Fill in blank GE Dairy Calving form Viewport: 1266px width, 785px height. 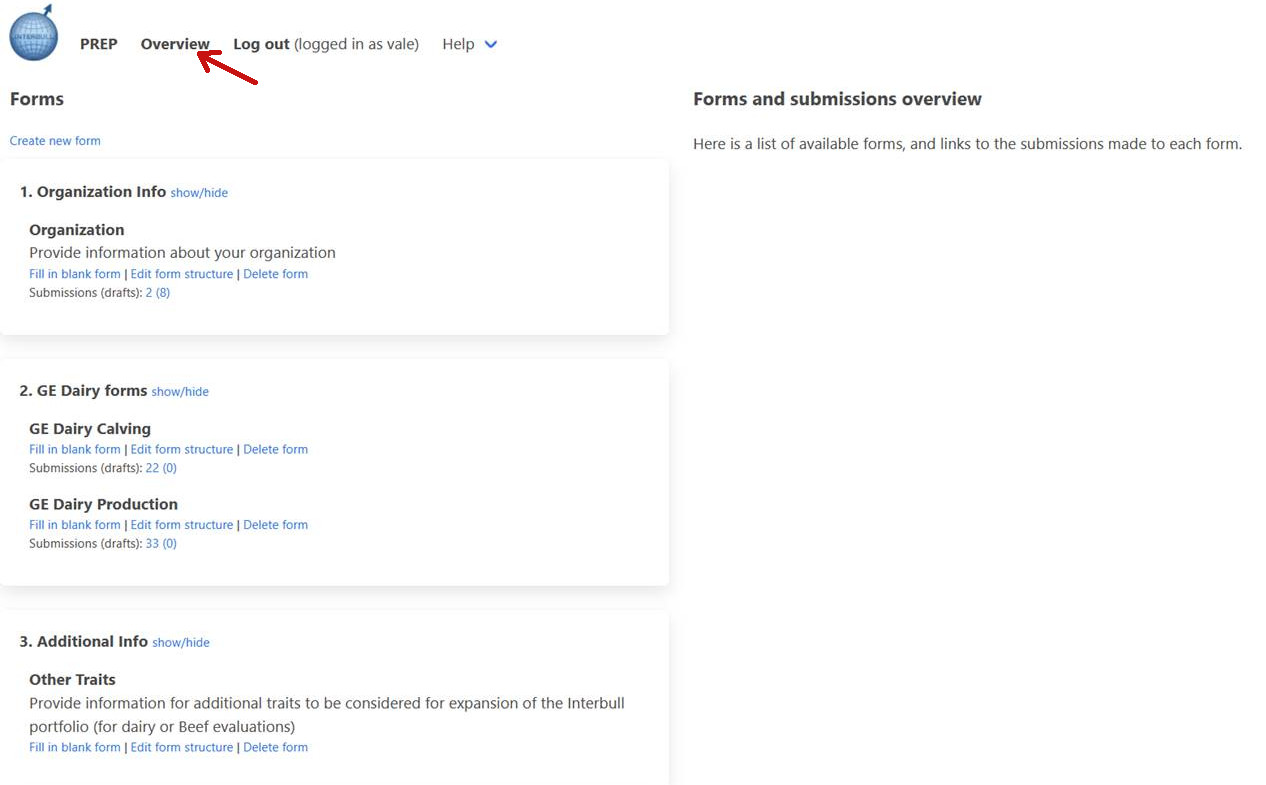point(75,449)
